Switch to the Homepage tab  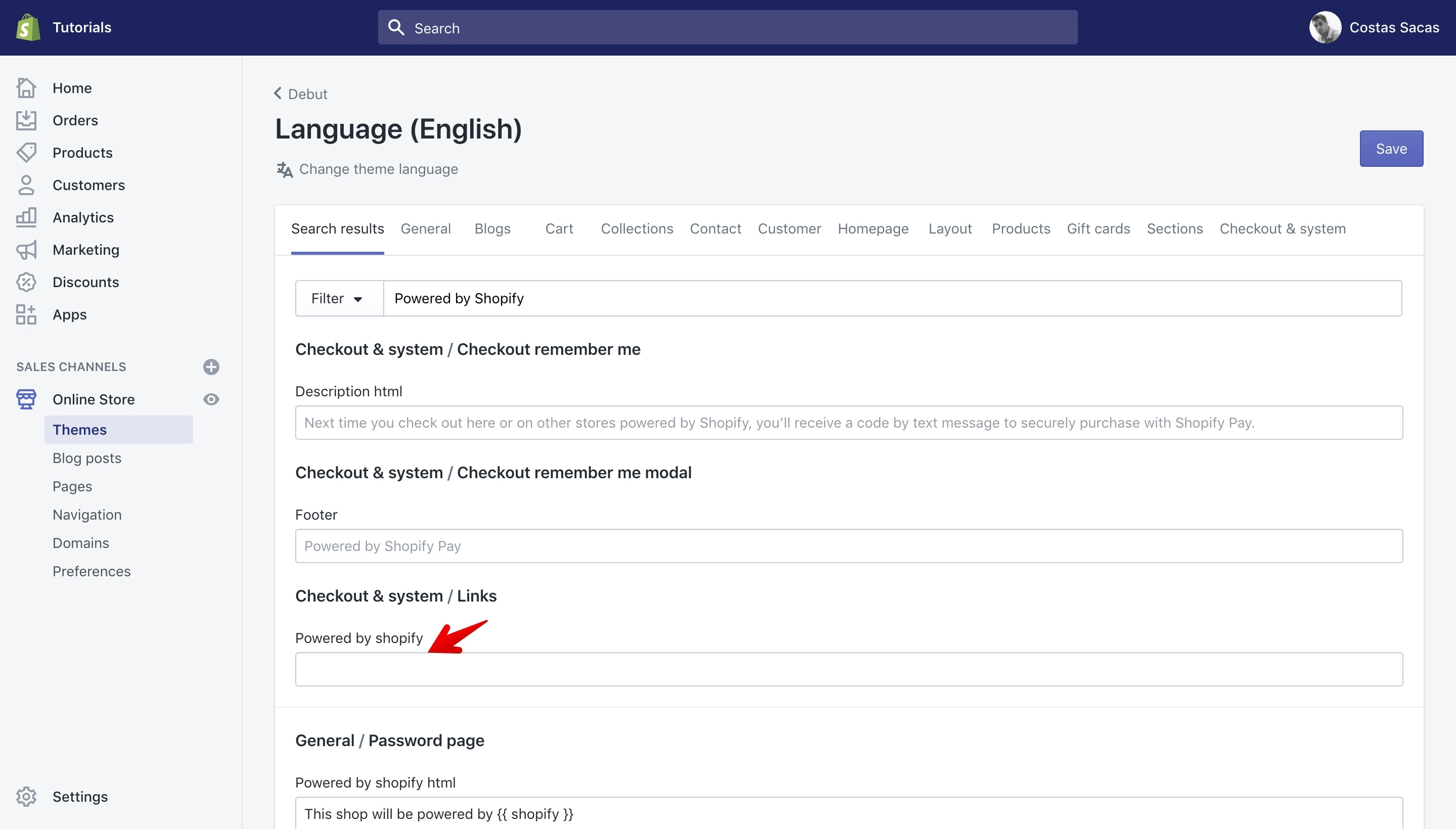pos(873,229)
